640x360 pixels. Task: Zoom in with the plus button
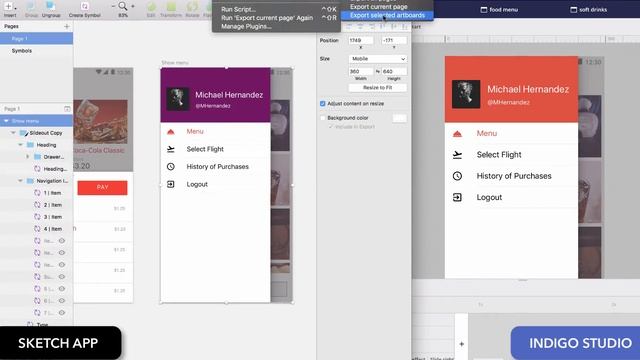click(x=133, y=6)
